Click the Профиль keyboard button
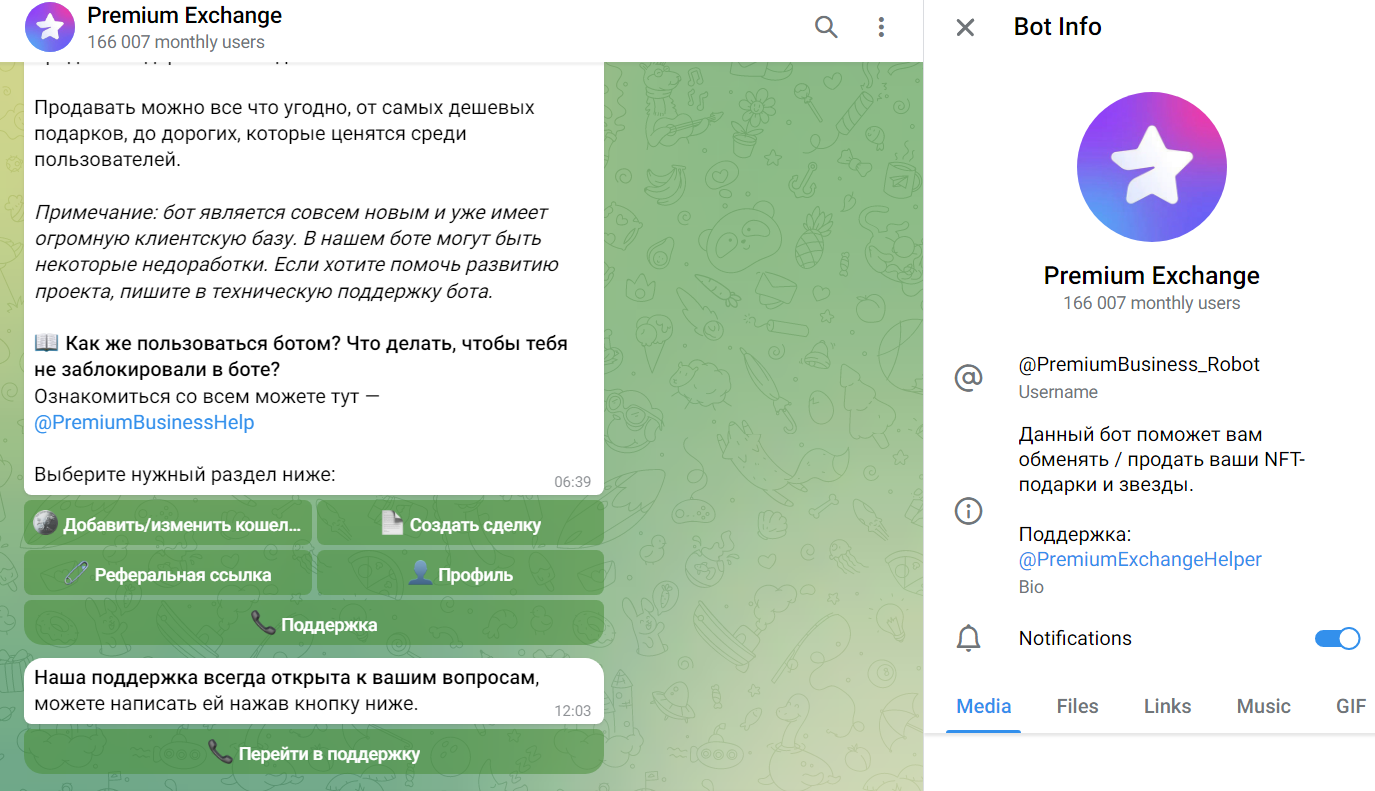The height and width of the screenshot is (791, 1375). coord(460,573)
